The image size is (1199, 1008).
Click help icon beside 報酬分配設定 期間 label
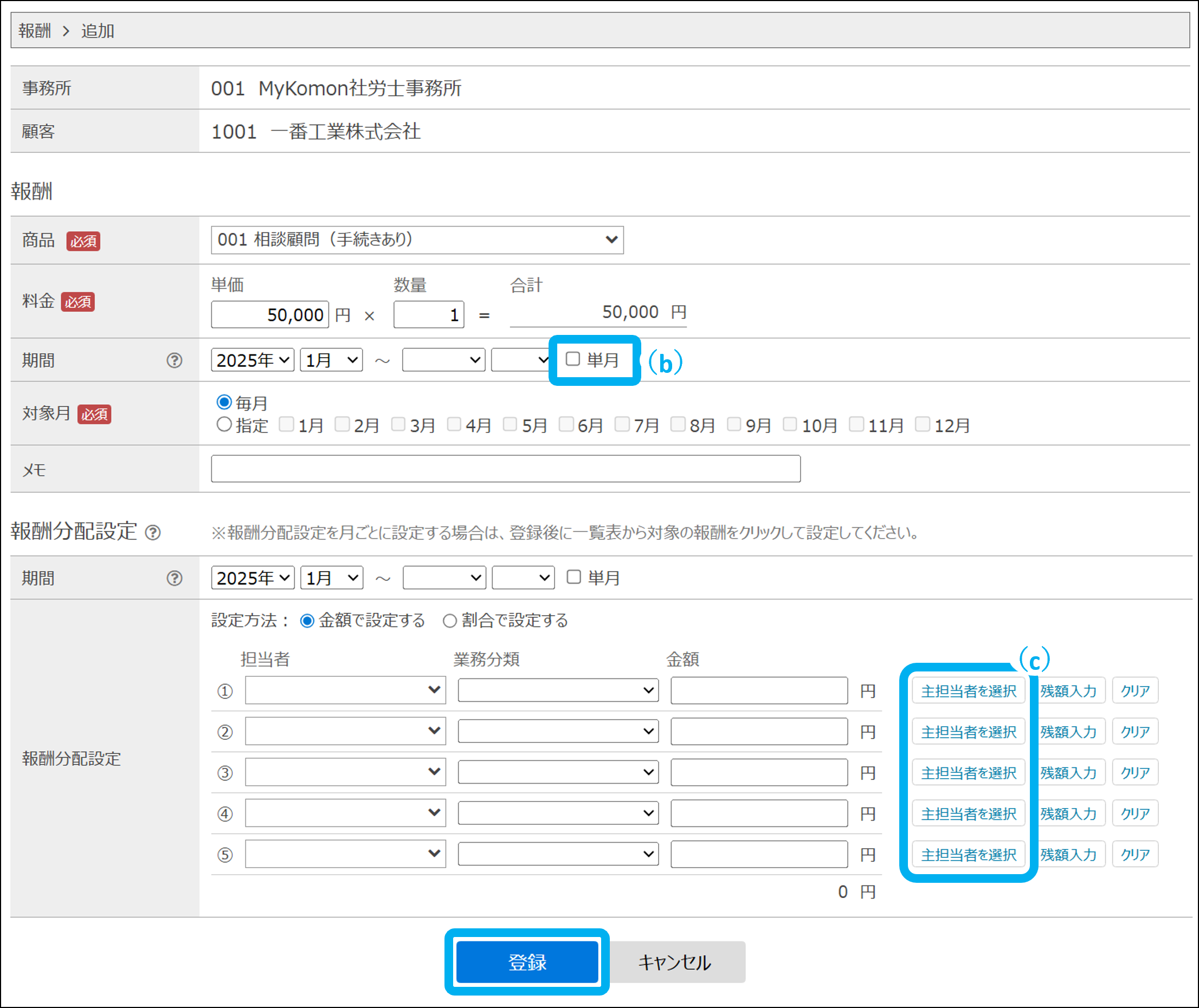(175, 578)
